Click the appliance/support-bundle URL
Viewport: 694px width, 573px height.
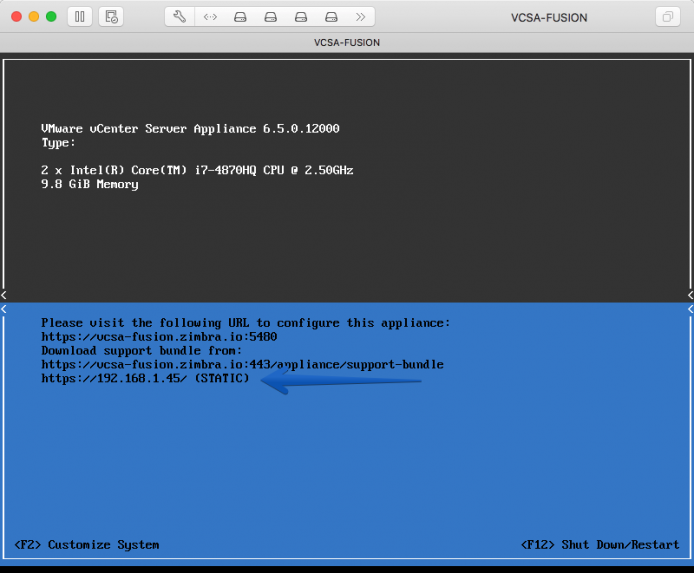click(x=243, y=365)
